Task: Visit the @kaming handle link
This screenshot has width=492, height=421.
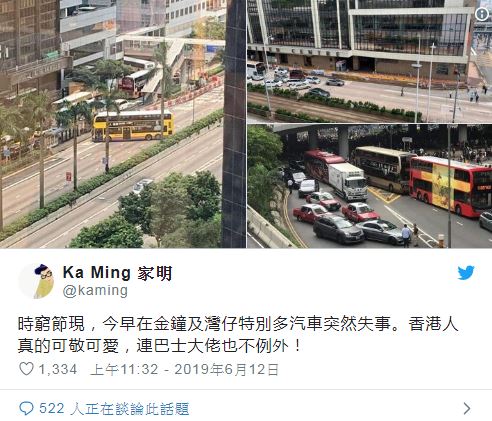Action: [95, 291]
